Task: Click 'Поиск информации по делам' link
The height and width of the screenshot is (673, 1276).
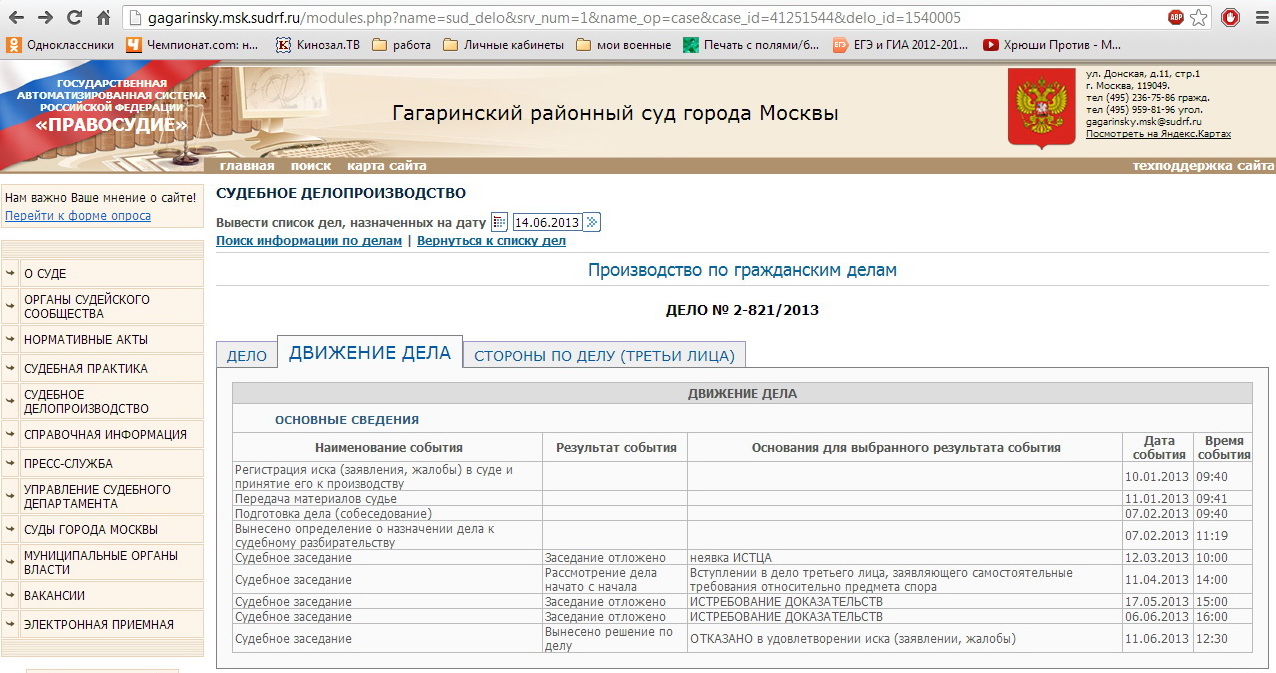Action: tap(309, 241)
